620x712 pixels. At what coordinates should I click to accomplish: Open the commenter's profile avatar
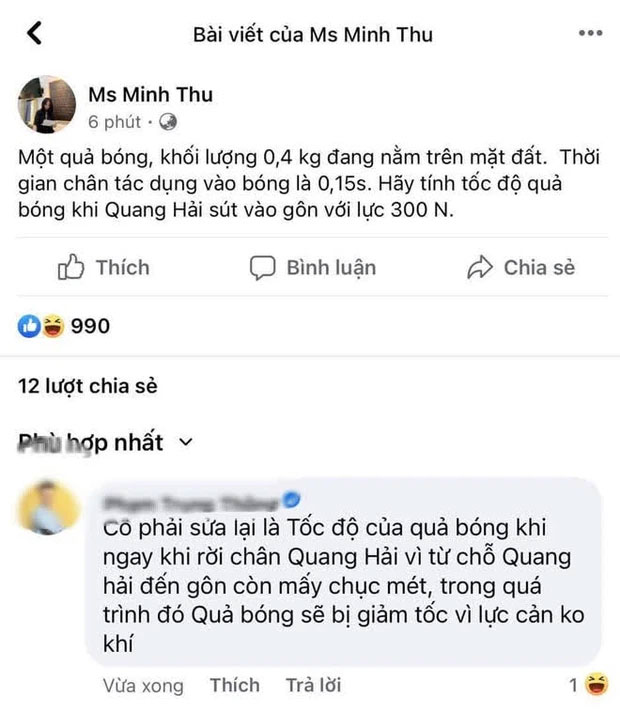tap(47, 507)
